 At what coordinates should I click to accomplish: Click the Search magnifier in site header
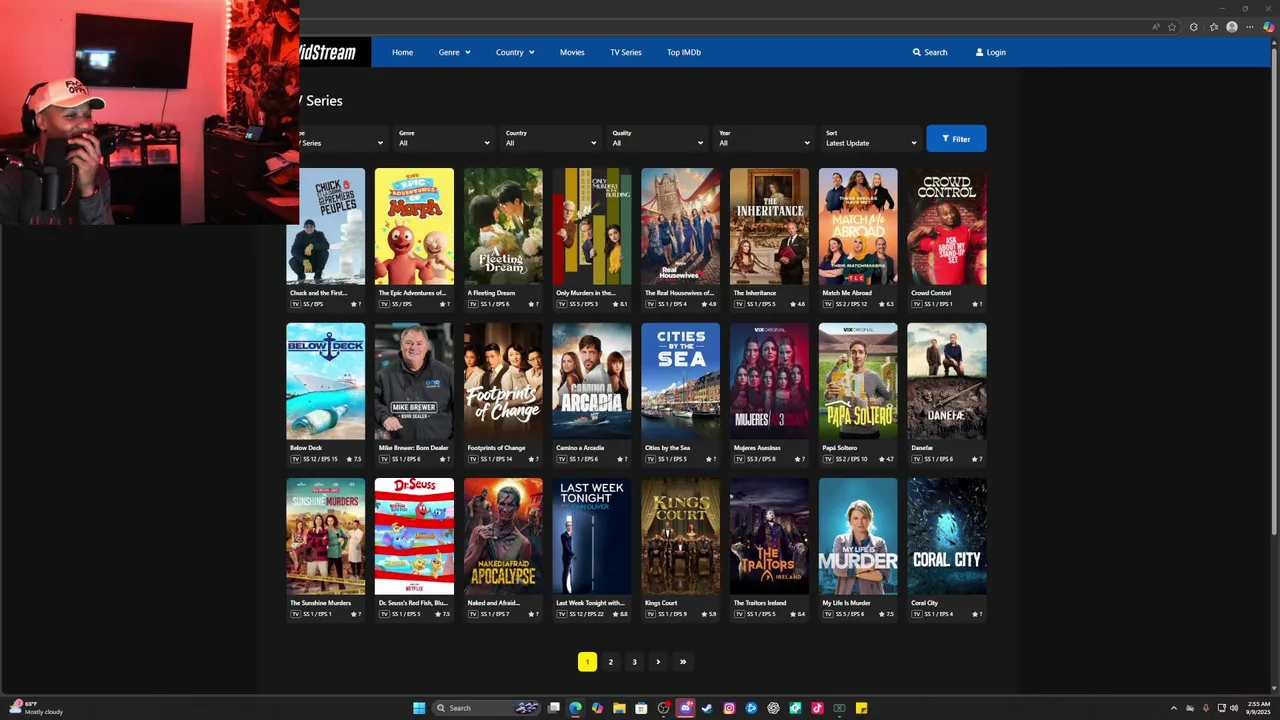929,52
